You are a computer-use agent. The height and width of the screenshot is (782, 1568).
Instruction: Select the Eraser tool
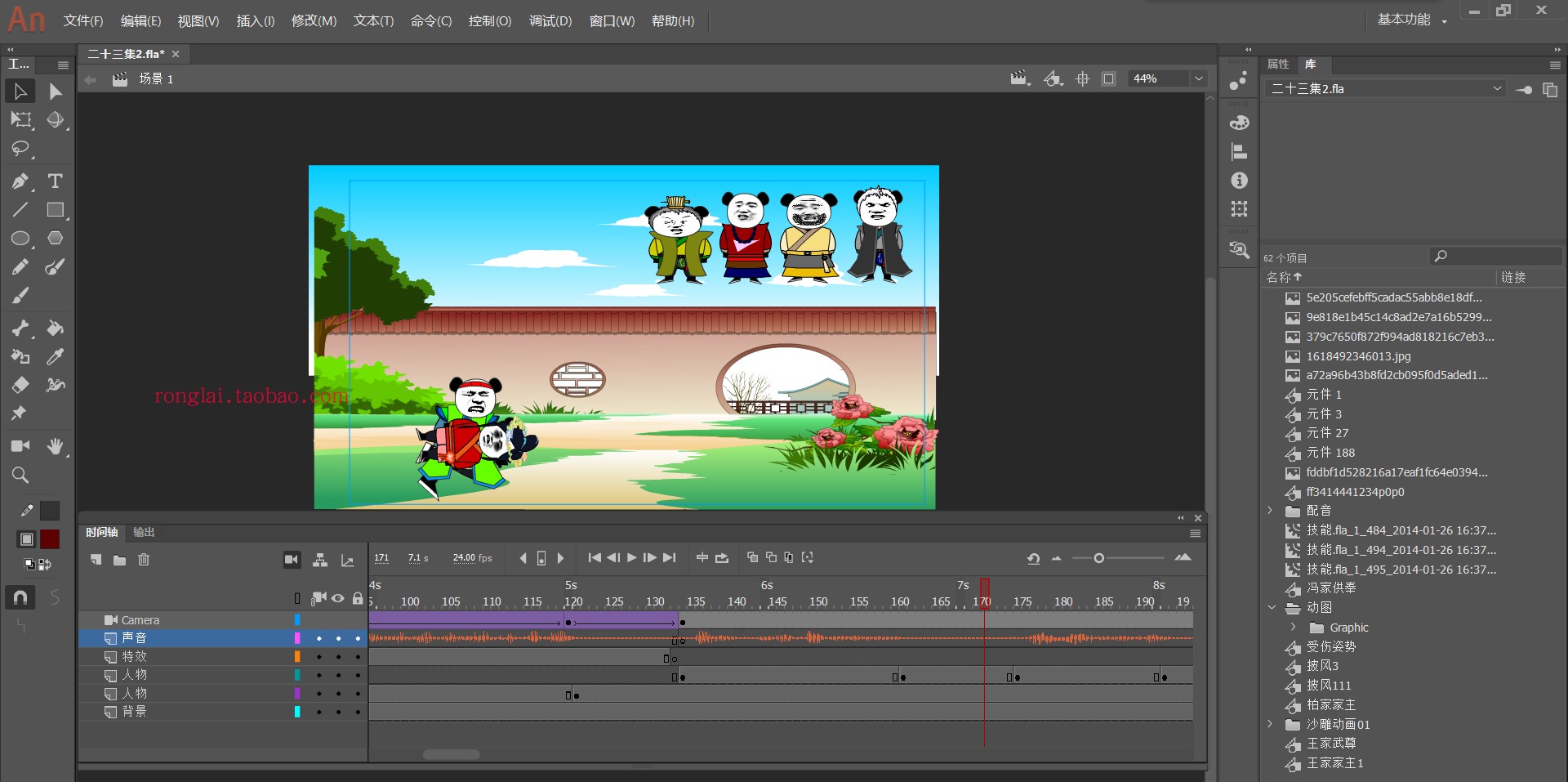coord(20,385)
